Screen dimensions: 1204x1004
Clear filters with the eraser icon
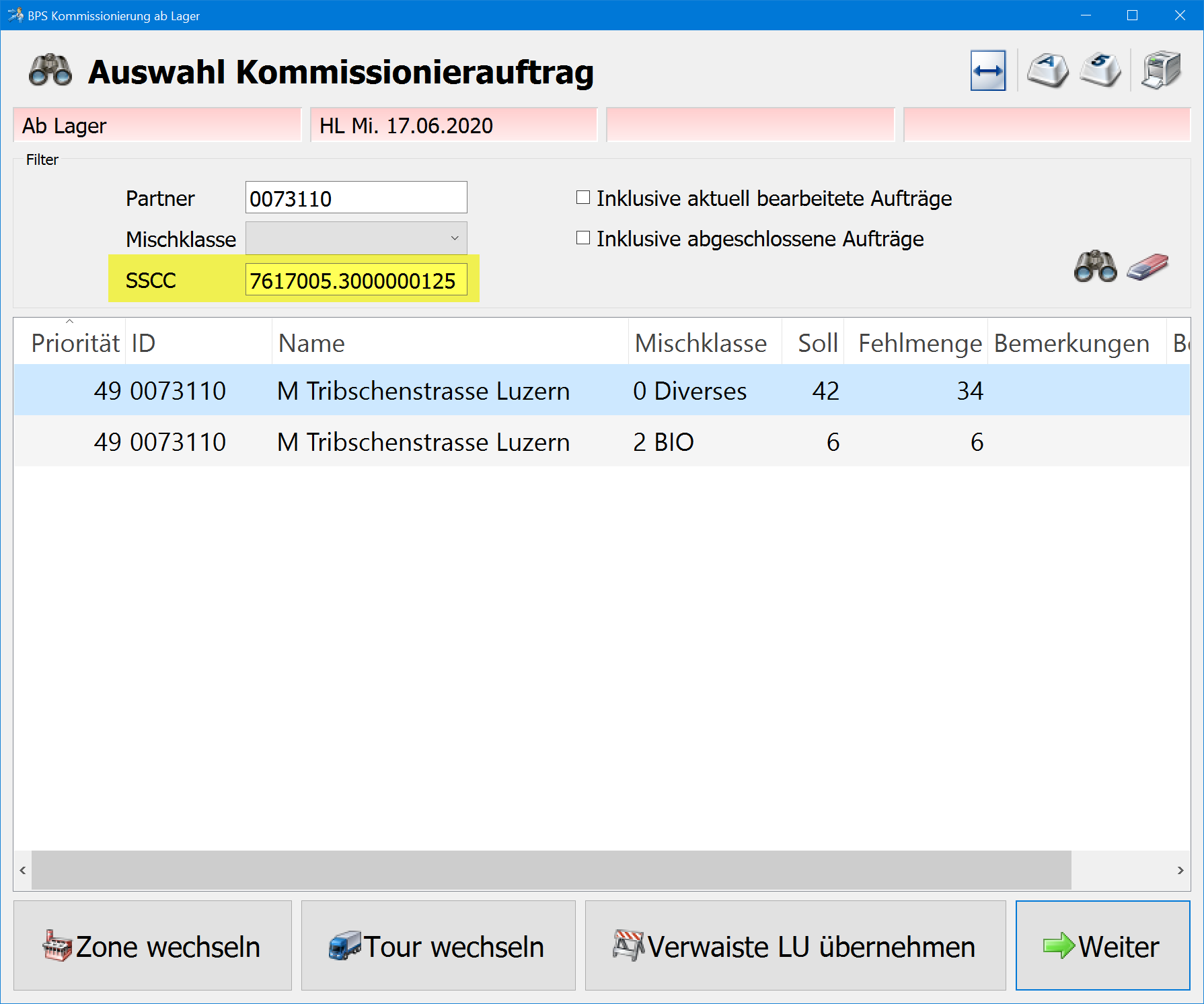pos(1147,267)
